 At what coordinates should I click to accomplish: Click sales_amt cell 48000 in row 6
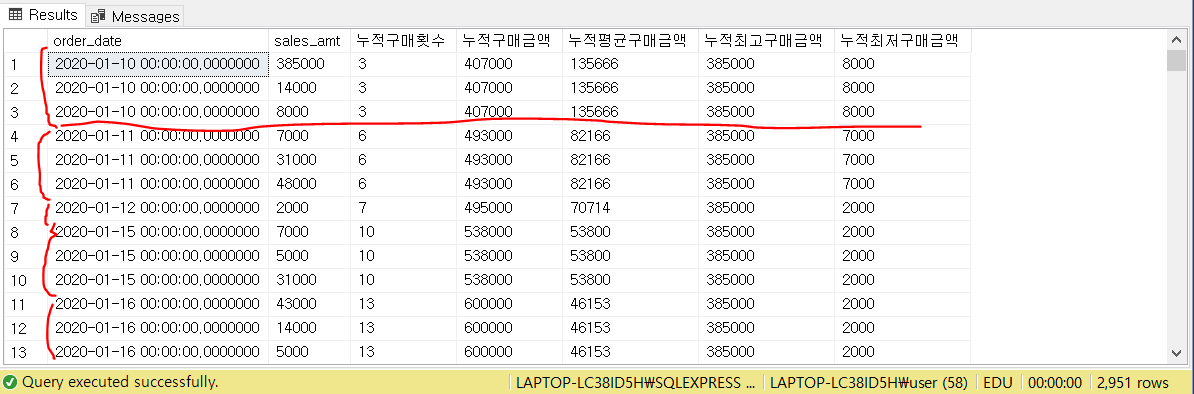pos(310,184)
